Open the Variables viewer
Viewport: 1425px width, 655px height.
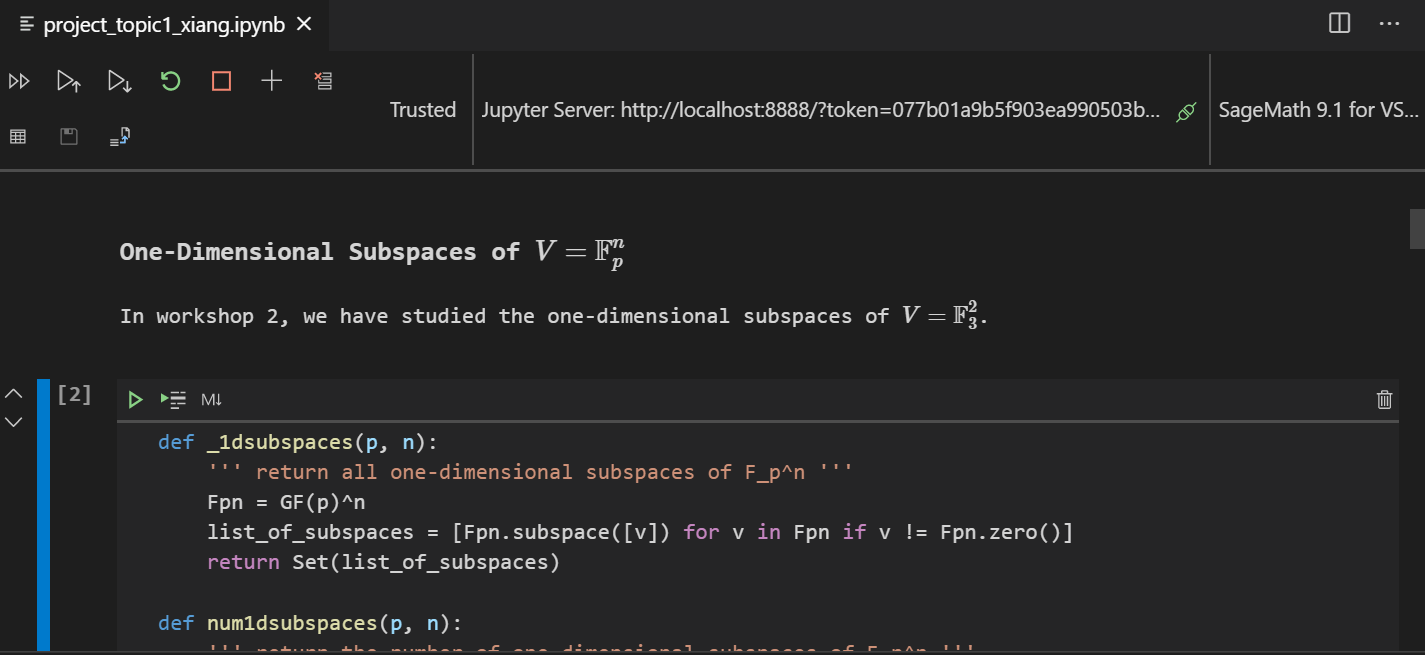[17, 135]
